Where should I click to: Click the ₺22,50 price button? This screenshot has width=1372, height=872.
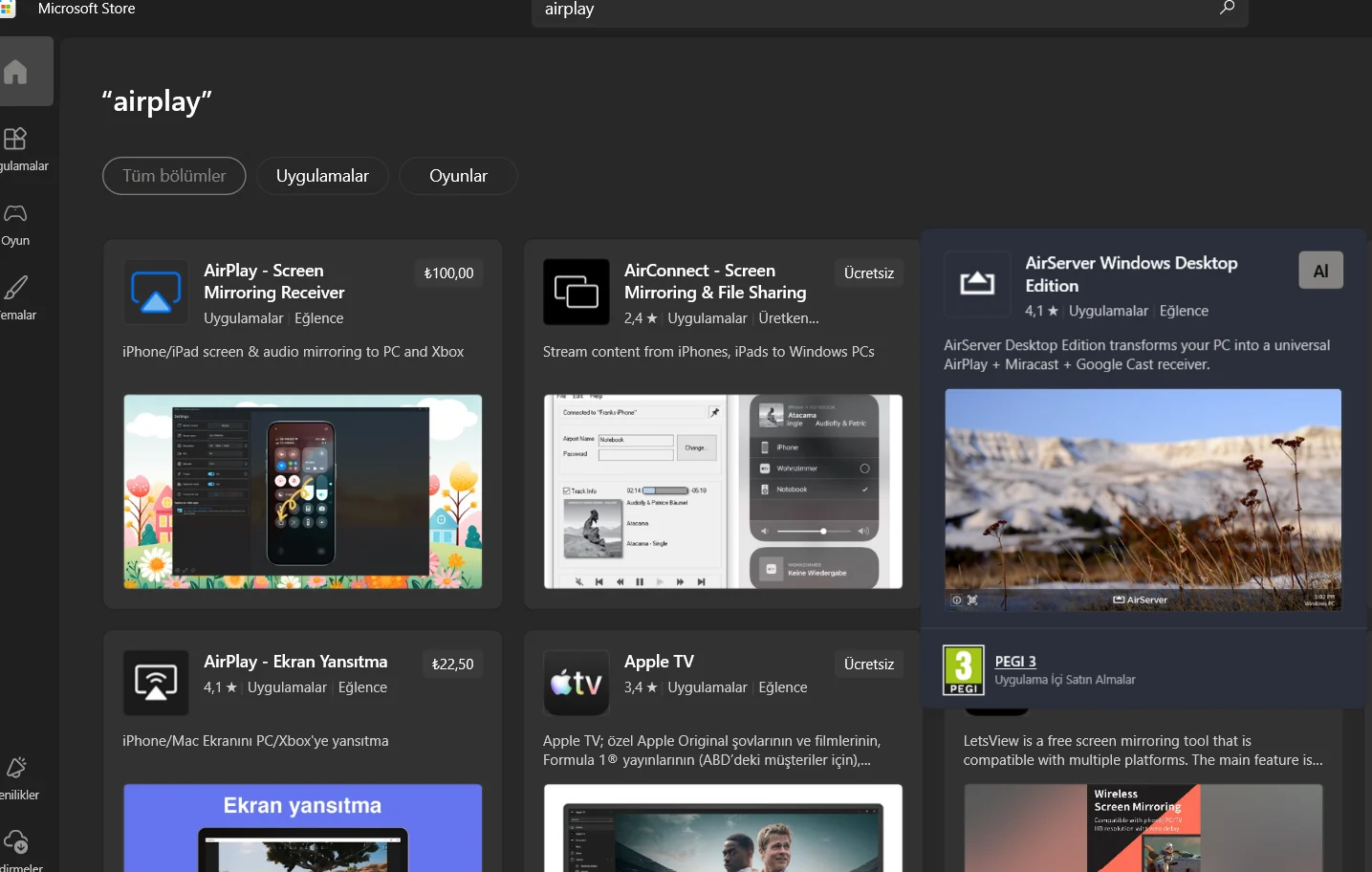453,665
